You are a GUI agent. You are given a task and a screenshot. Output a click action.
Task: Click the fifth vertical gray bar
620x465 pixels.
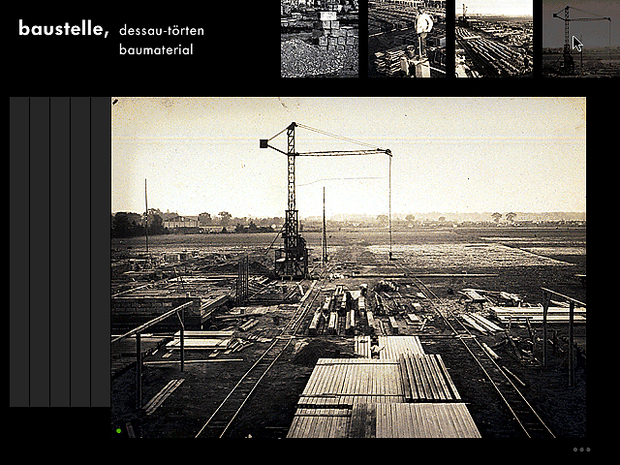tap(100, 252)
